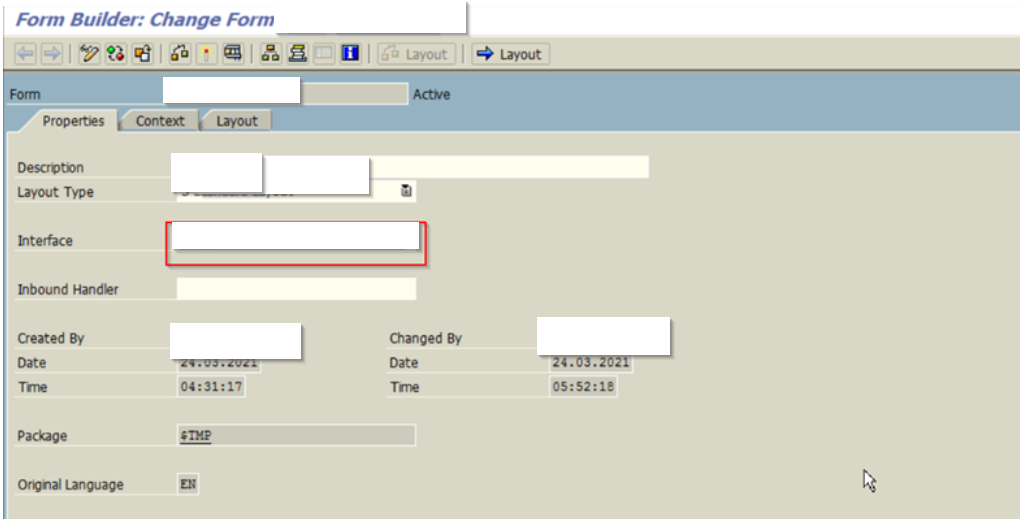Click the blue Information icon
Viewport: 1020px width, 520px height.
tap(350, 54)
